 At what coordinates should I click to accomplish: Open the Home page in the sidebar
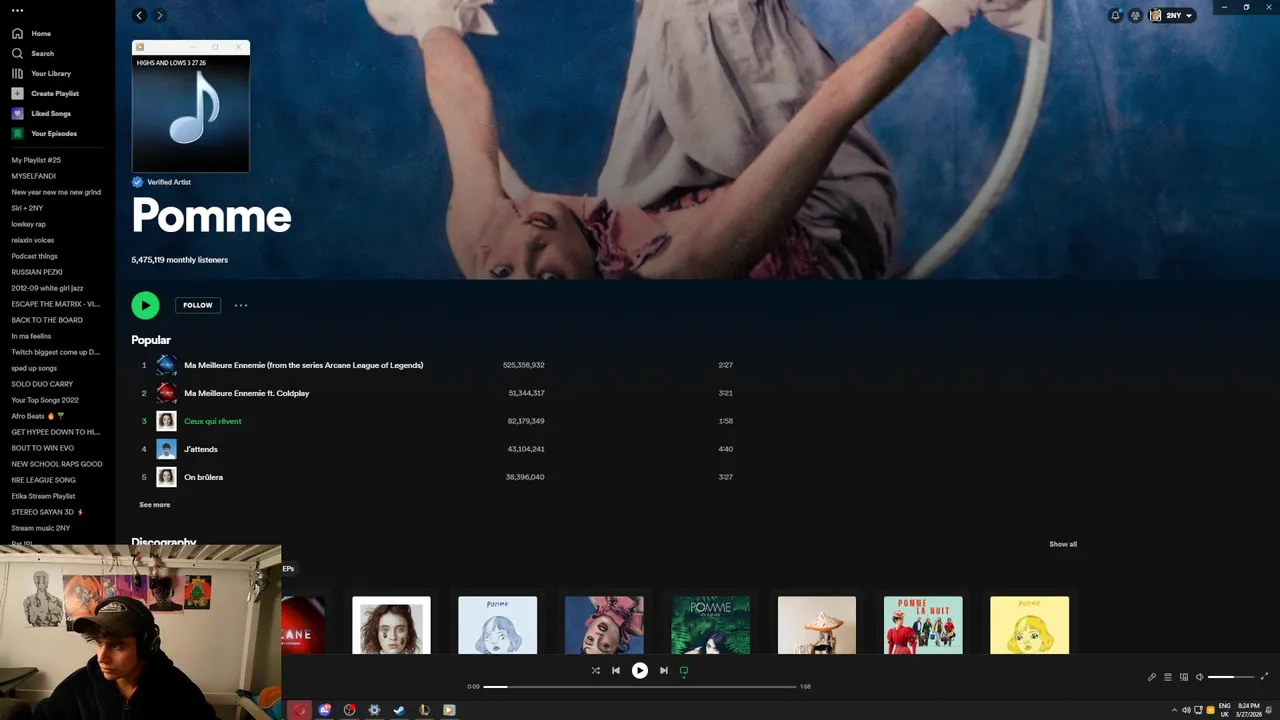click(x=31, y=33)
